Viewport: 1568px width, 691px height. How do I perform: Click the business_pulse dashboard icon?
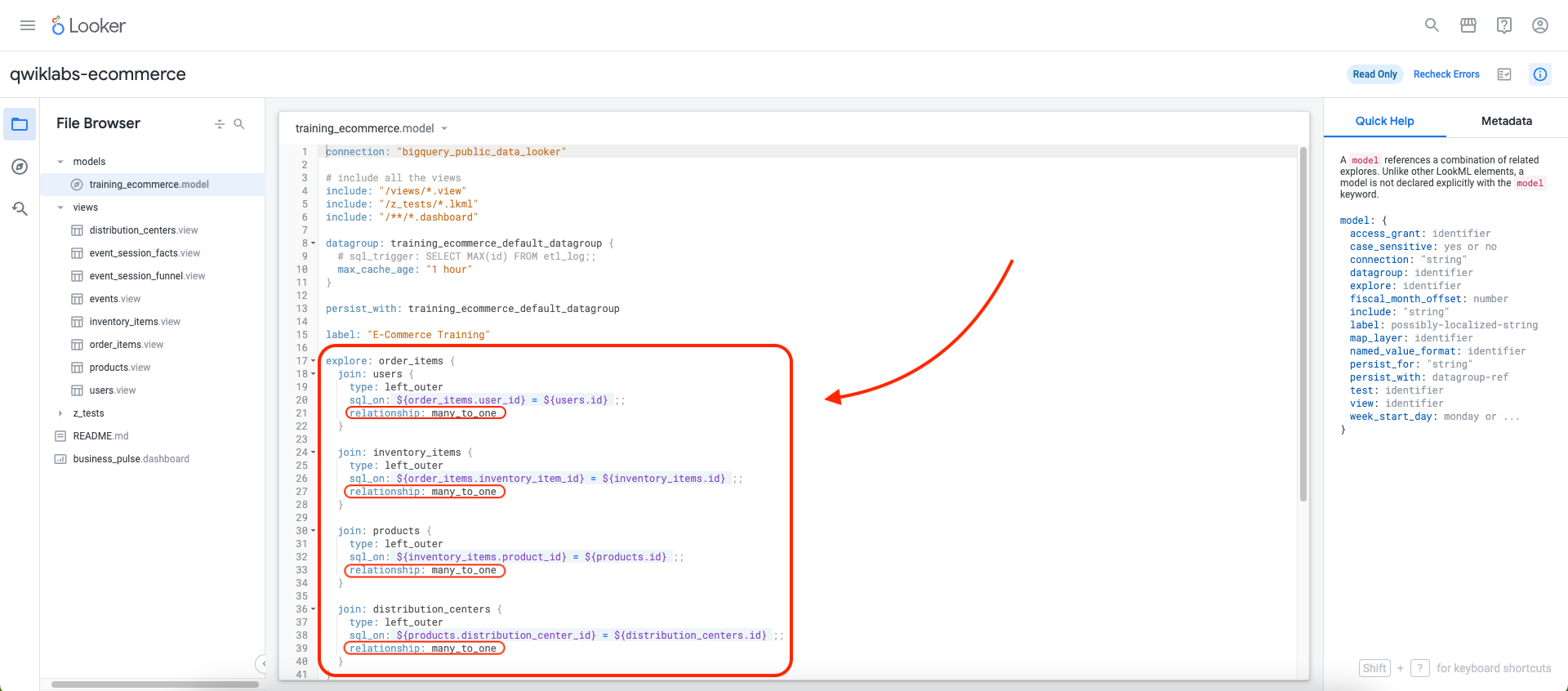pyautogui.click(x=60, y=459)
